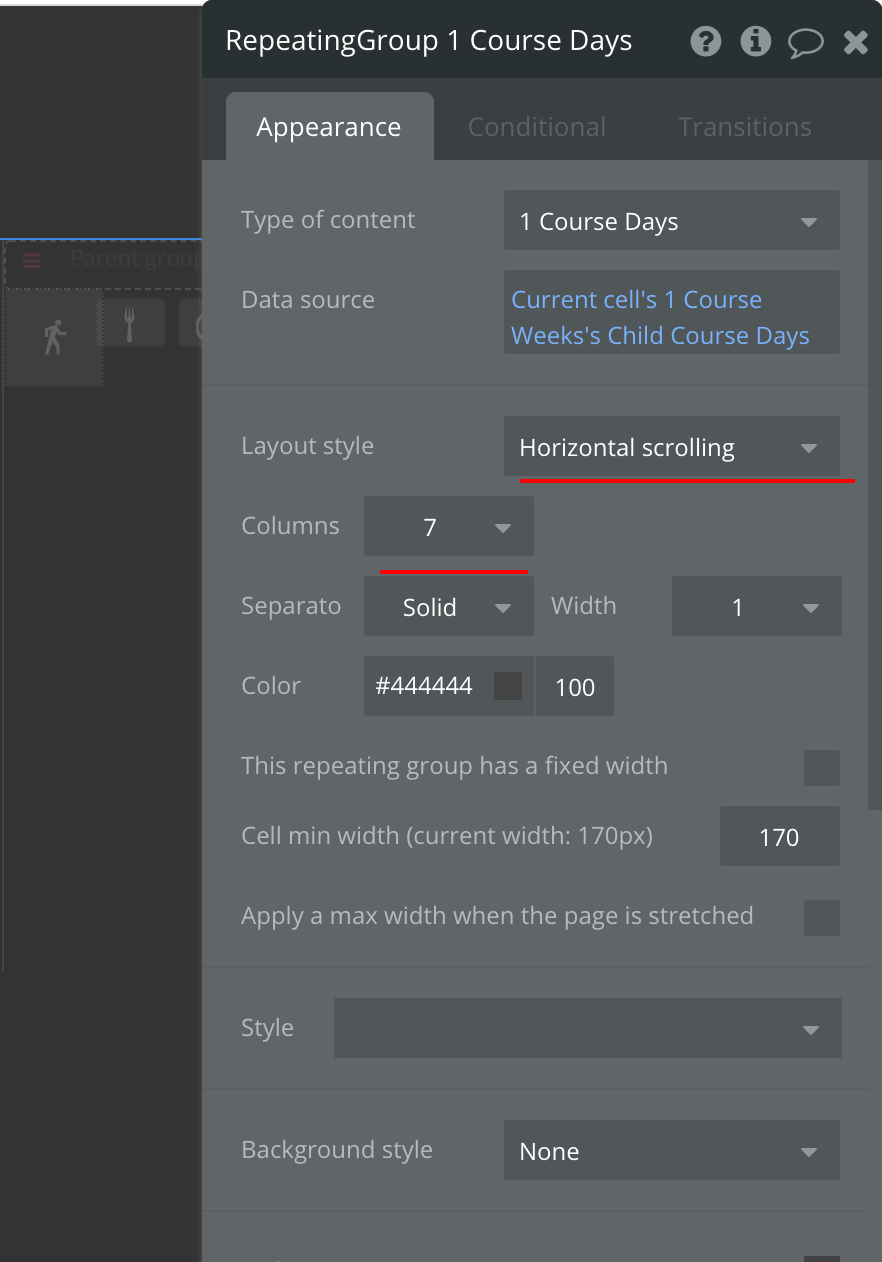Screen dimensions: 882x1262
Task: Open the Background style dropdown
Action: pyautogui.click(x=671, y=1151)
